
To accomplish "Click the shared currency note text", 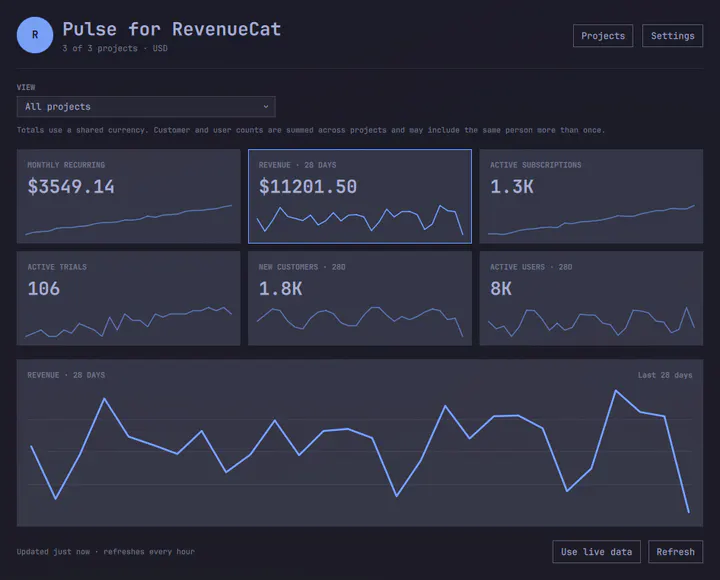I will (x=311, y=130).
